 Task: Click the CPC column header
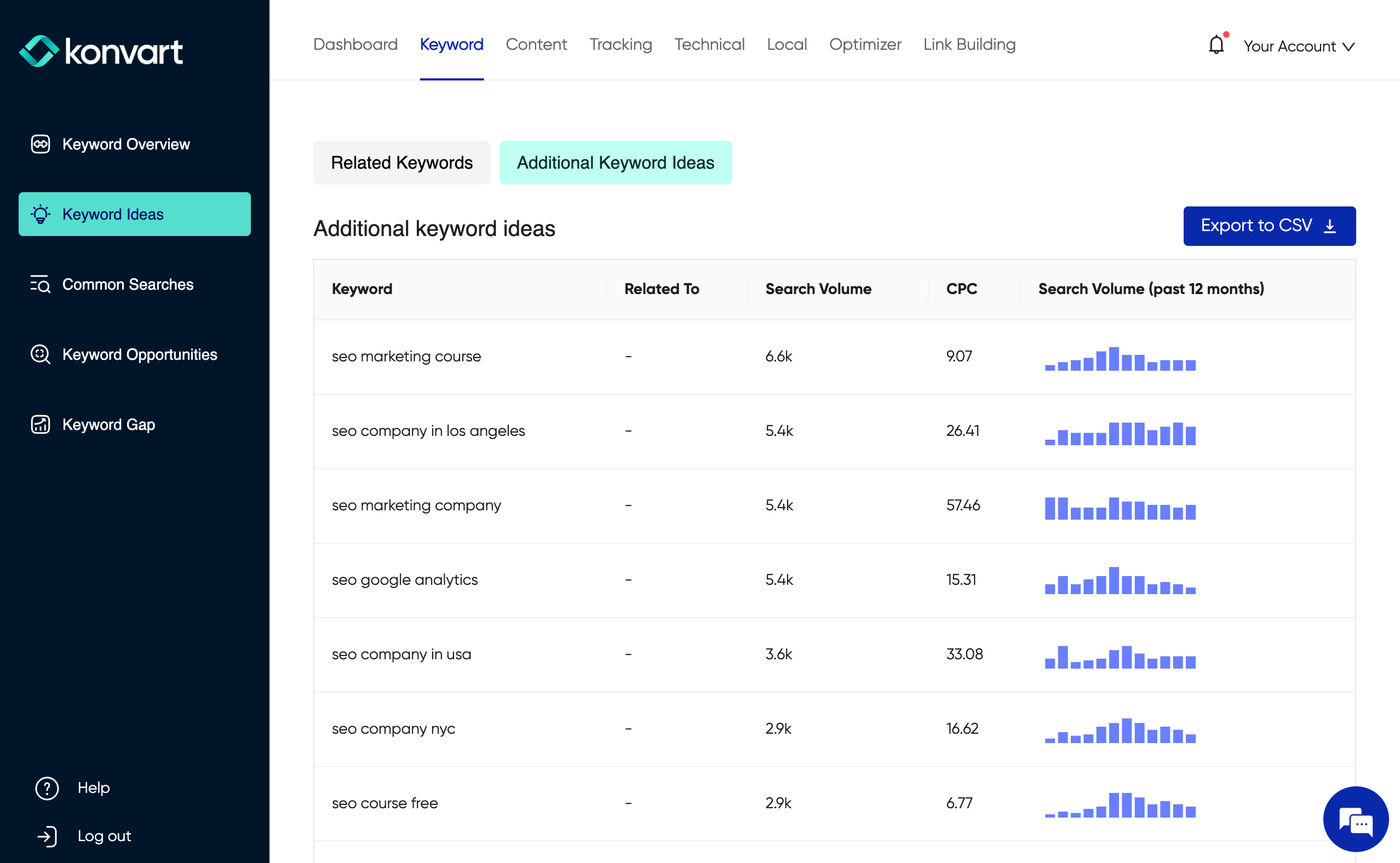[x=961, y=289]
